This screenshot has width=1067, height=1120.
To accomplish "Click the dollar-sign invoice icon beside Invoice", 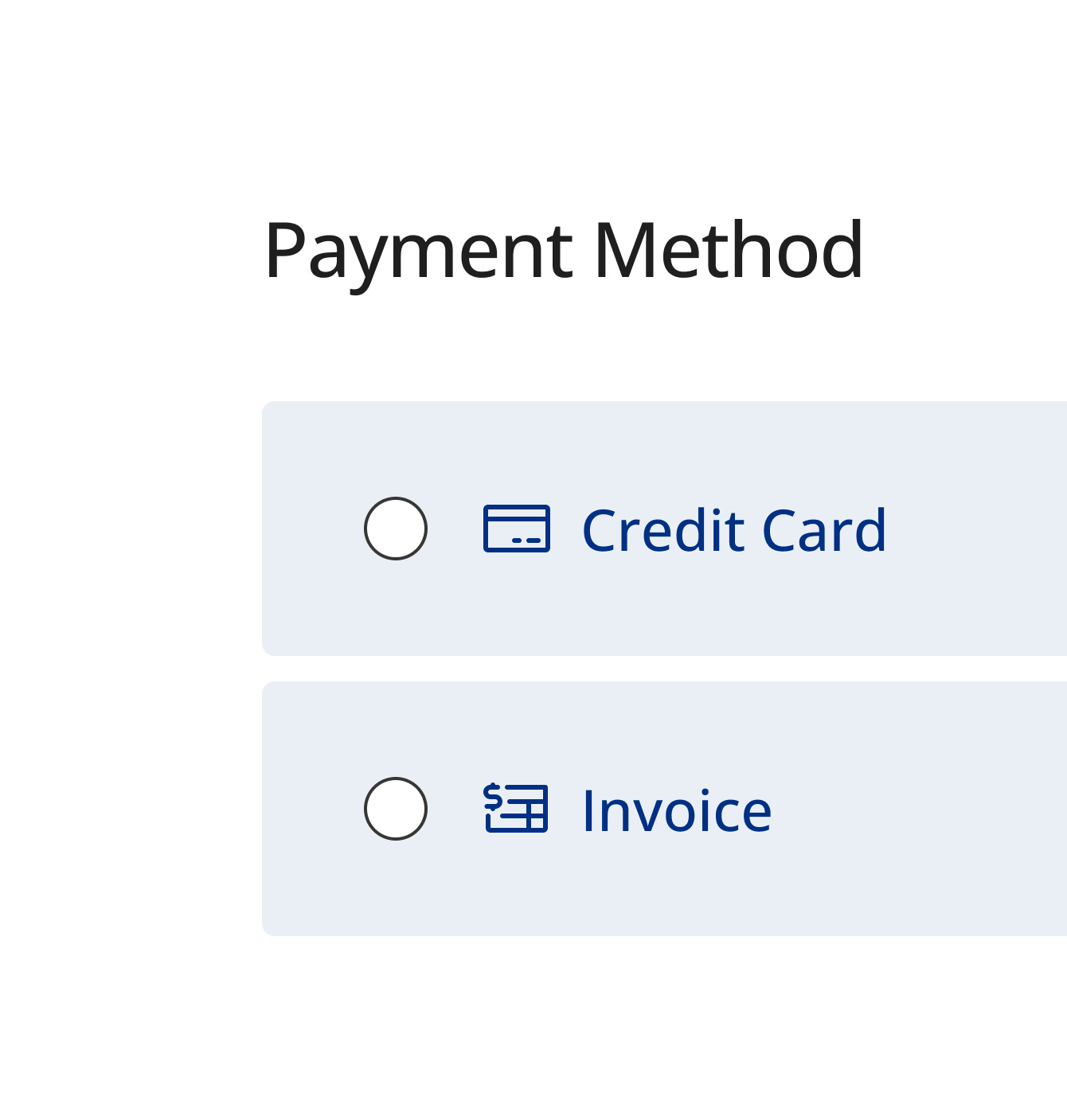I will point(516,809).
